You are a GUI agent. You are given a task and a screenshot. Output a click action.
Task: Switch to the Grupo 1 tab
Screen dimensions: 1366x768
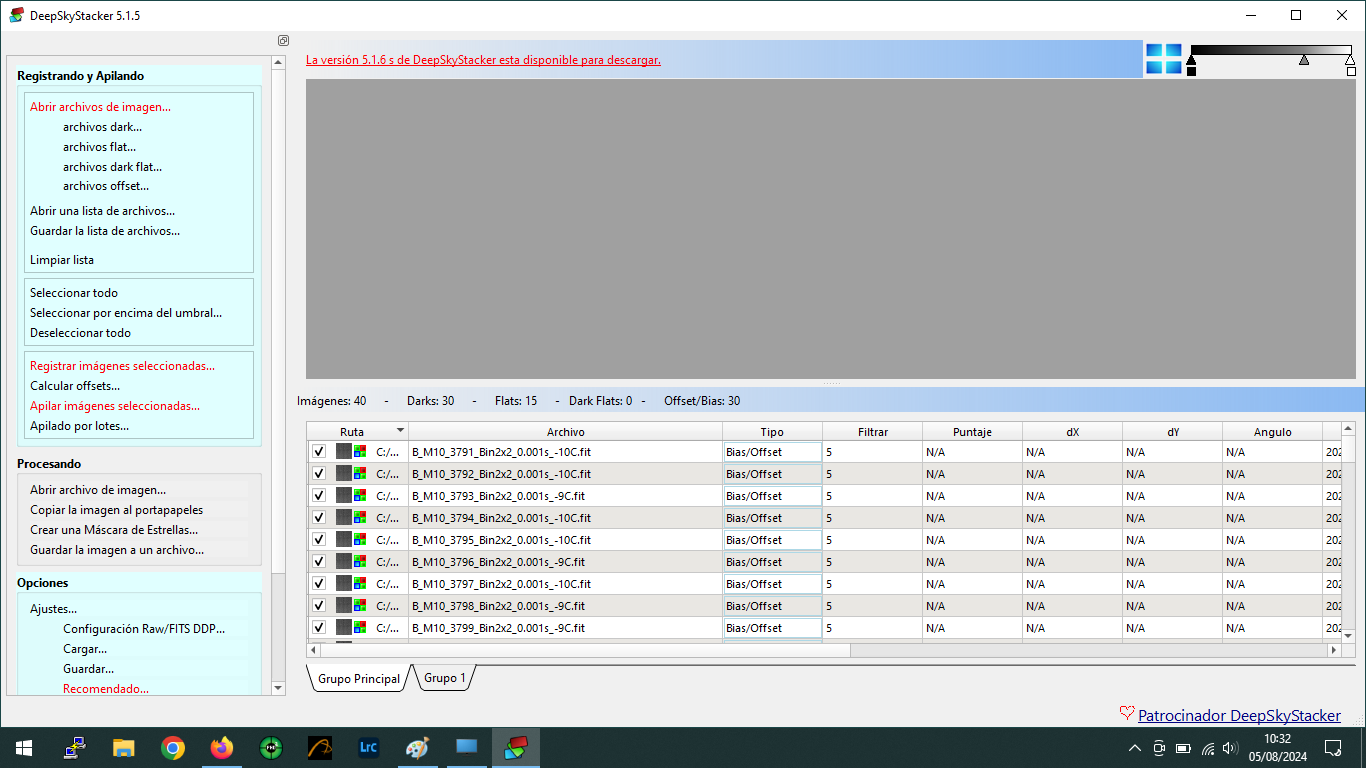(x=444, y=678)
